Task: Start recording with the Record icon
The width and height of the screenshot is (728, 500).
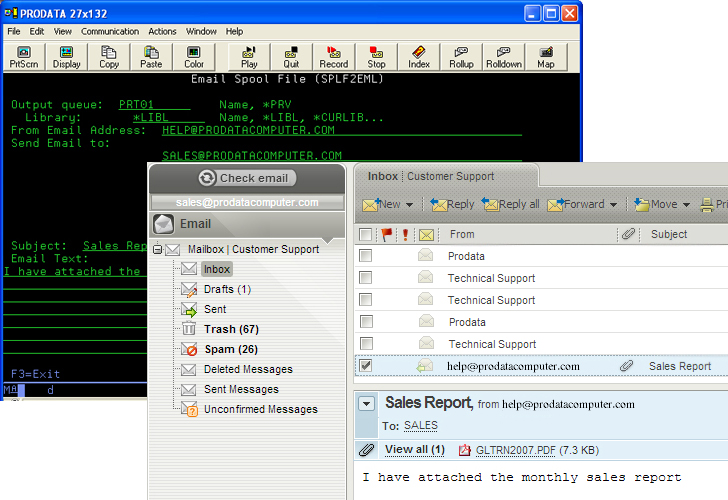Action: pyautogui.click(x=333, y=57)
